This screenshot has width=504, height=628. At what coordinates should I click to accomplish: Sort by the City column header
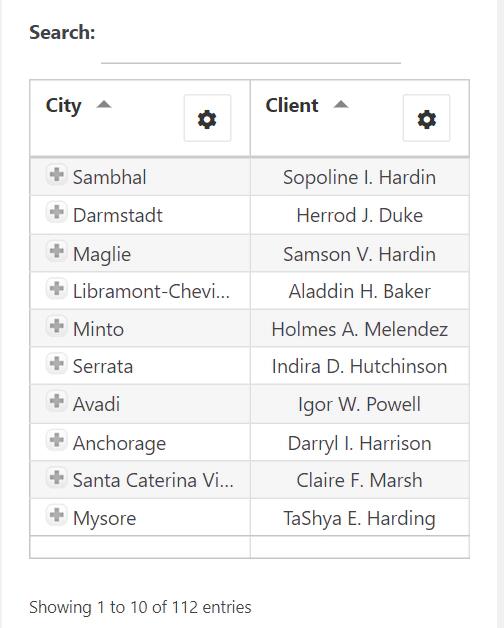[63, 105]
